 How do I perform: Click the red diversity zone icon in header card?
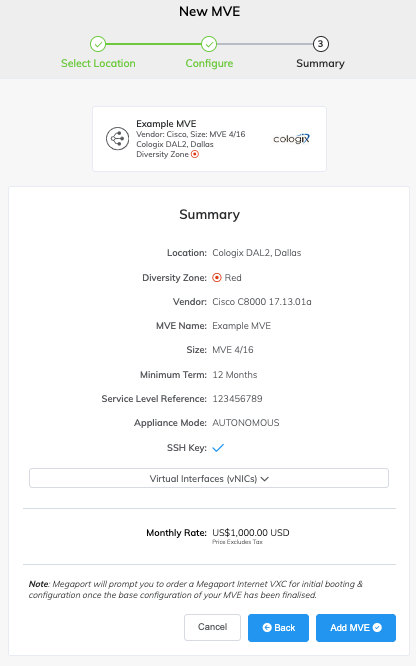tap(195, 154)
